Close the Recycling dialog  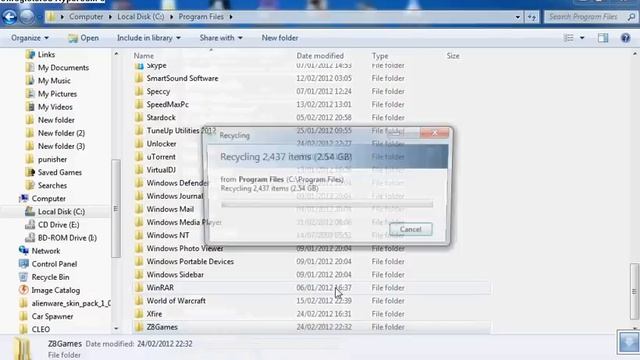(434, 133)
